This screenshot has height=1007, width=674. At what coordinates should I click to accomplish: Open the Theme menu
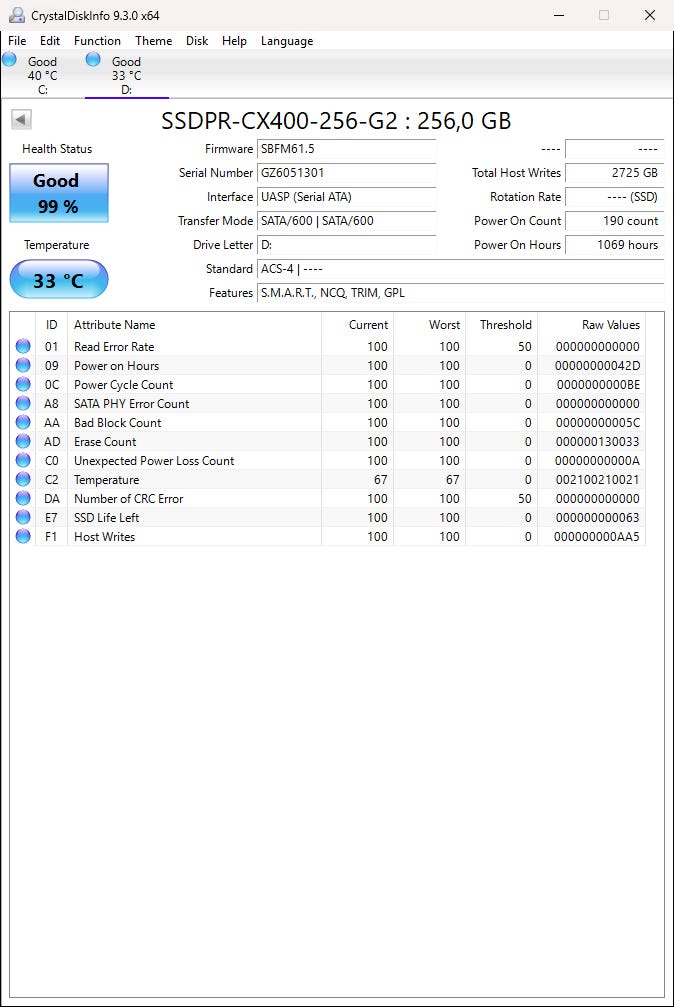pyautogui.click(x=154, y=40)
